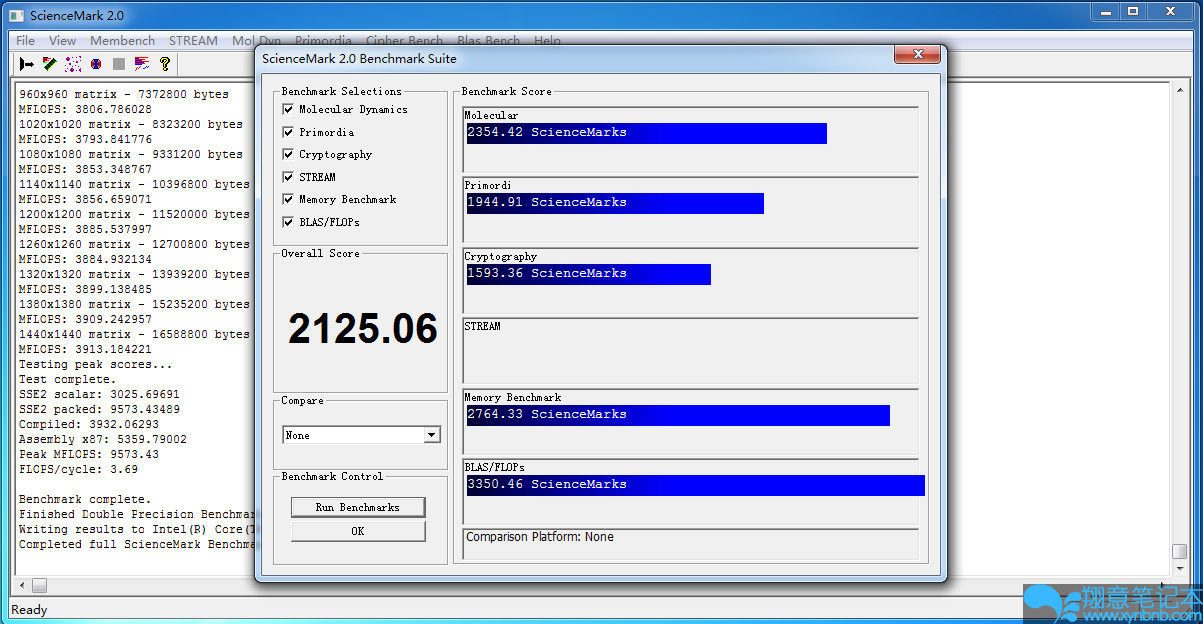Screen dimensions: 1203x624
Task: Click the BLAS/FLOPs score bar
Action: [x=695, y=485]
